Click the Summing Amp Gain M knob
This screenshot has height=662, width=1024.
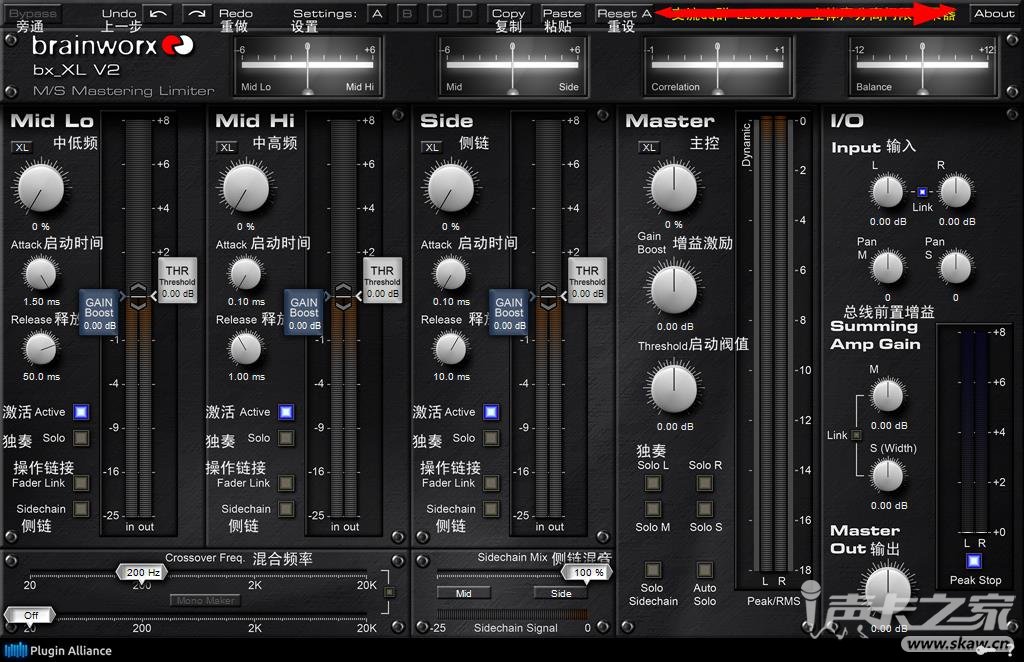point(888,396)
